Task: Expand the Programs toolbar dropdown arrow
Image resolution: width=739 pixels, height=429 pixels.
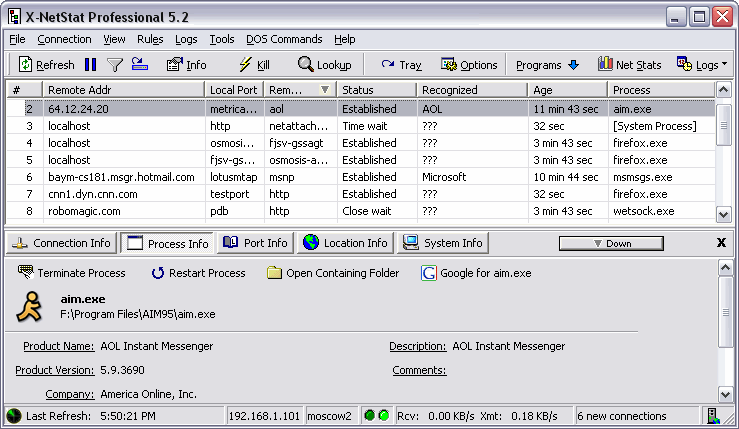Action: 573,65
